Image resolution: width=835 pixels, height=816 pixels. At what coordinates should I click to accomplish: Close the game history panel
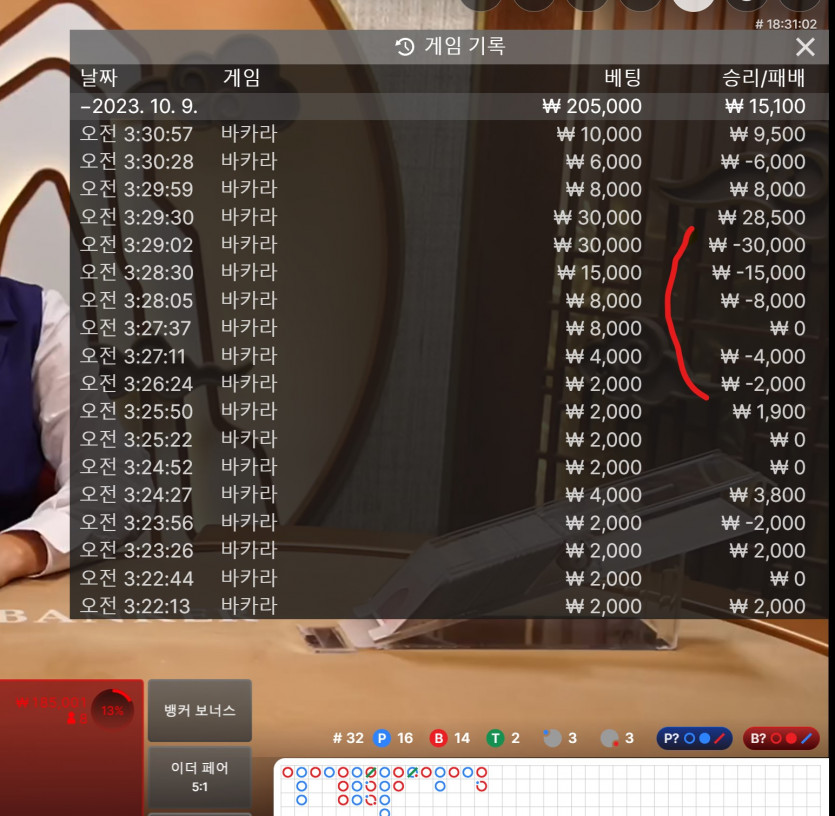point(805,47)
